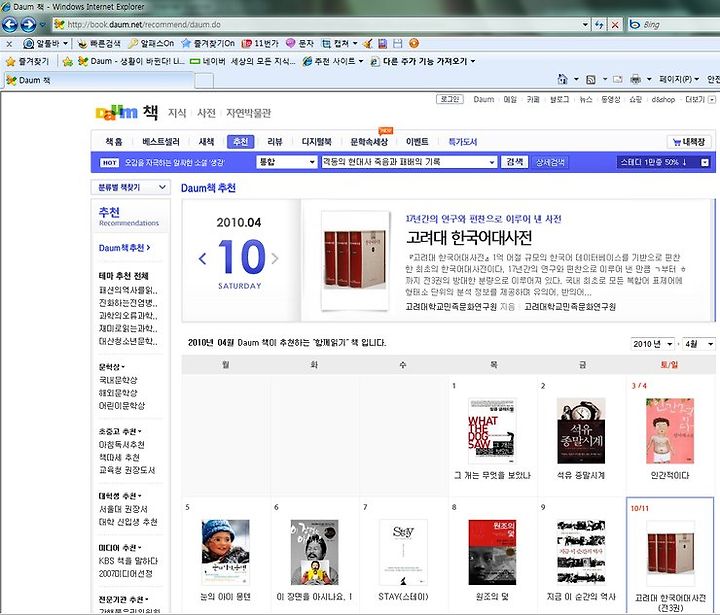This screenshot has height=615, width=720.
Task: Click the 서울대 권장서 sidebar link
Action: point(123,509)
